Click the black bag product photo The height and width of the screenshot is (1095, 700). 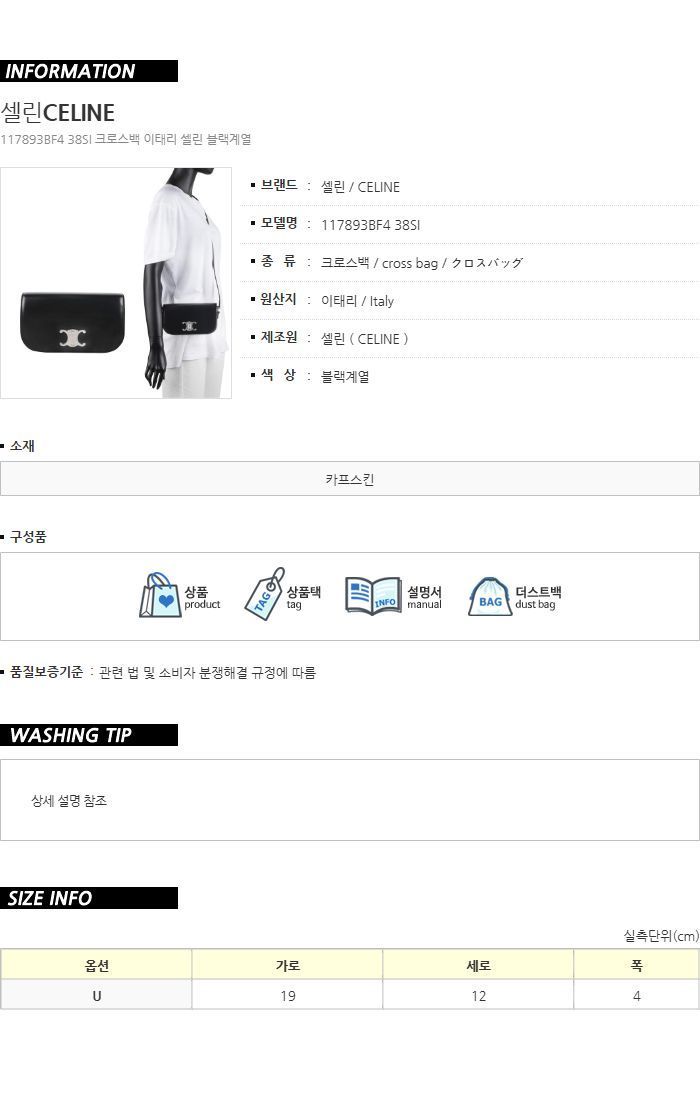73,323
